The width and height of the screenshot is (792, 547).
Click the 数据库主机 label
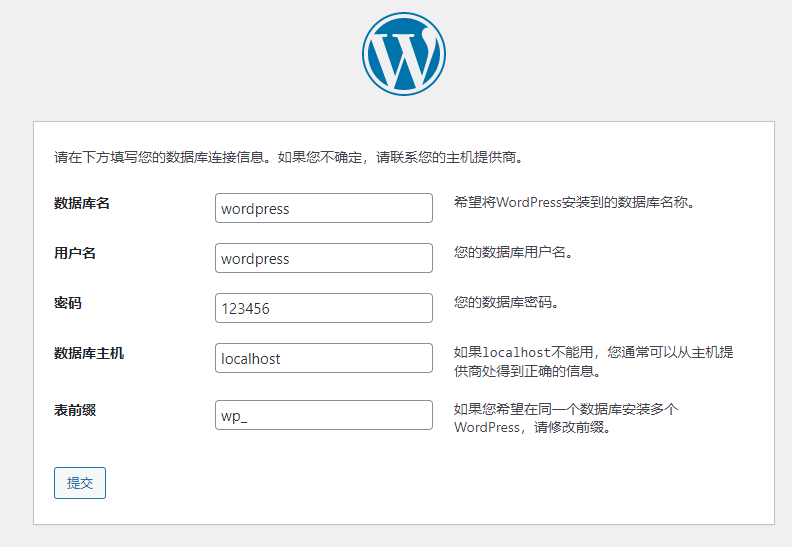(89, 353)
